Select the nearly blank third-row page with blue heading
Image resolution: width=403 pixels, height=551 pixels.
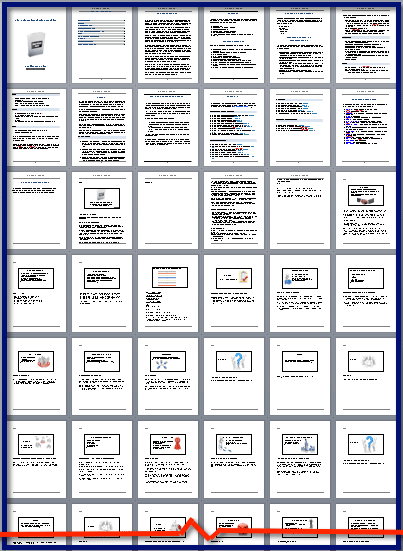coord(37,210)
